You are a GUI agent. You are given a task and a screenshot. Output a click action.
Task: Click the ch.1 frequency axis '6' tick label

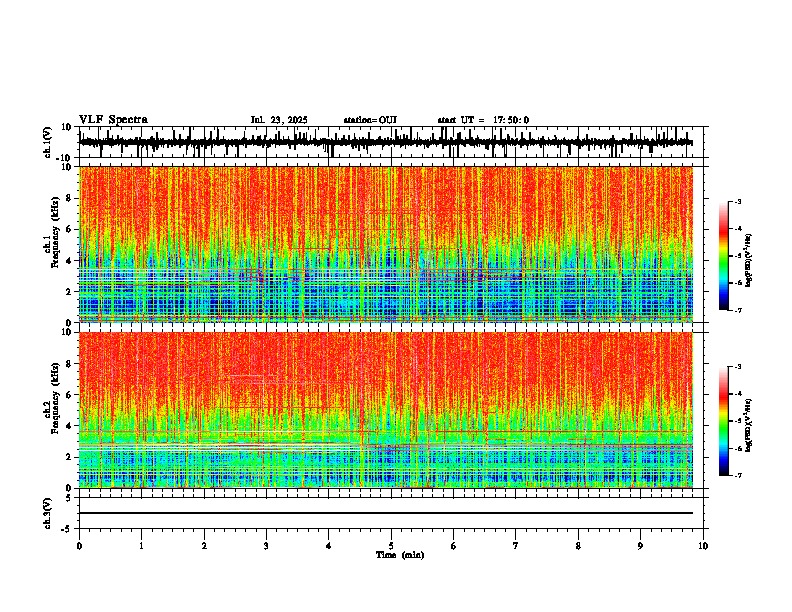70,229
